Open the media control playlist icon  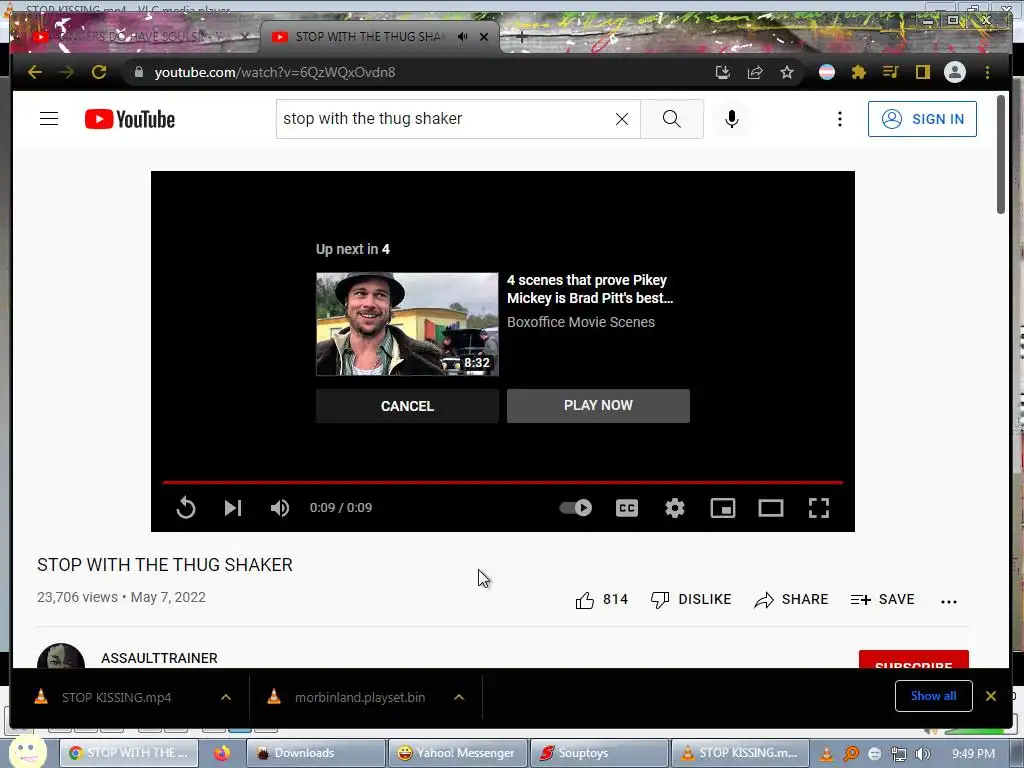(891, 72)
